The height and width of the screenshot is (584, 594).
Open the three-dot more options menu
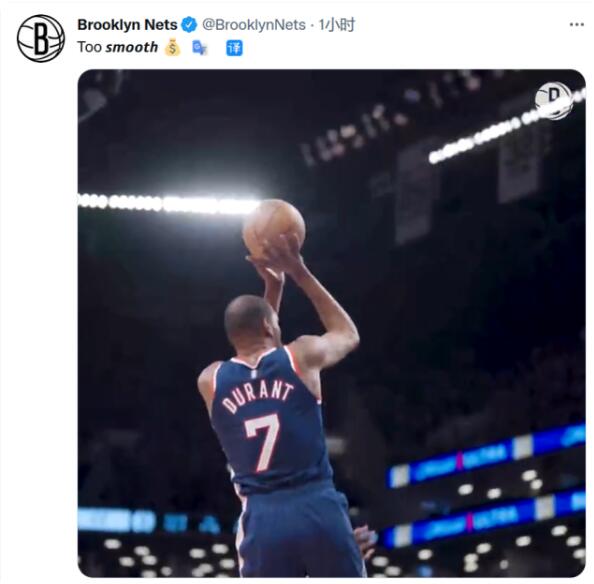click(577, 25)
